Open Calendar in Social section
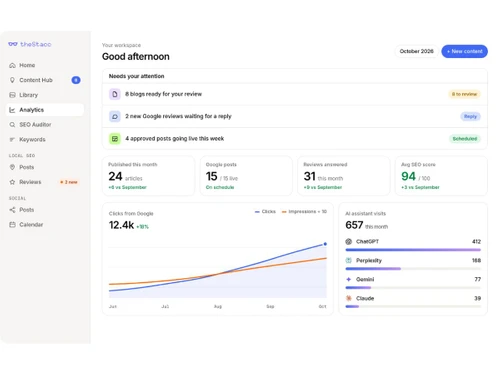 tap(45, 225)
